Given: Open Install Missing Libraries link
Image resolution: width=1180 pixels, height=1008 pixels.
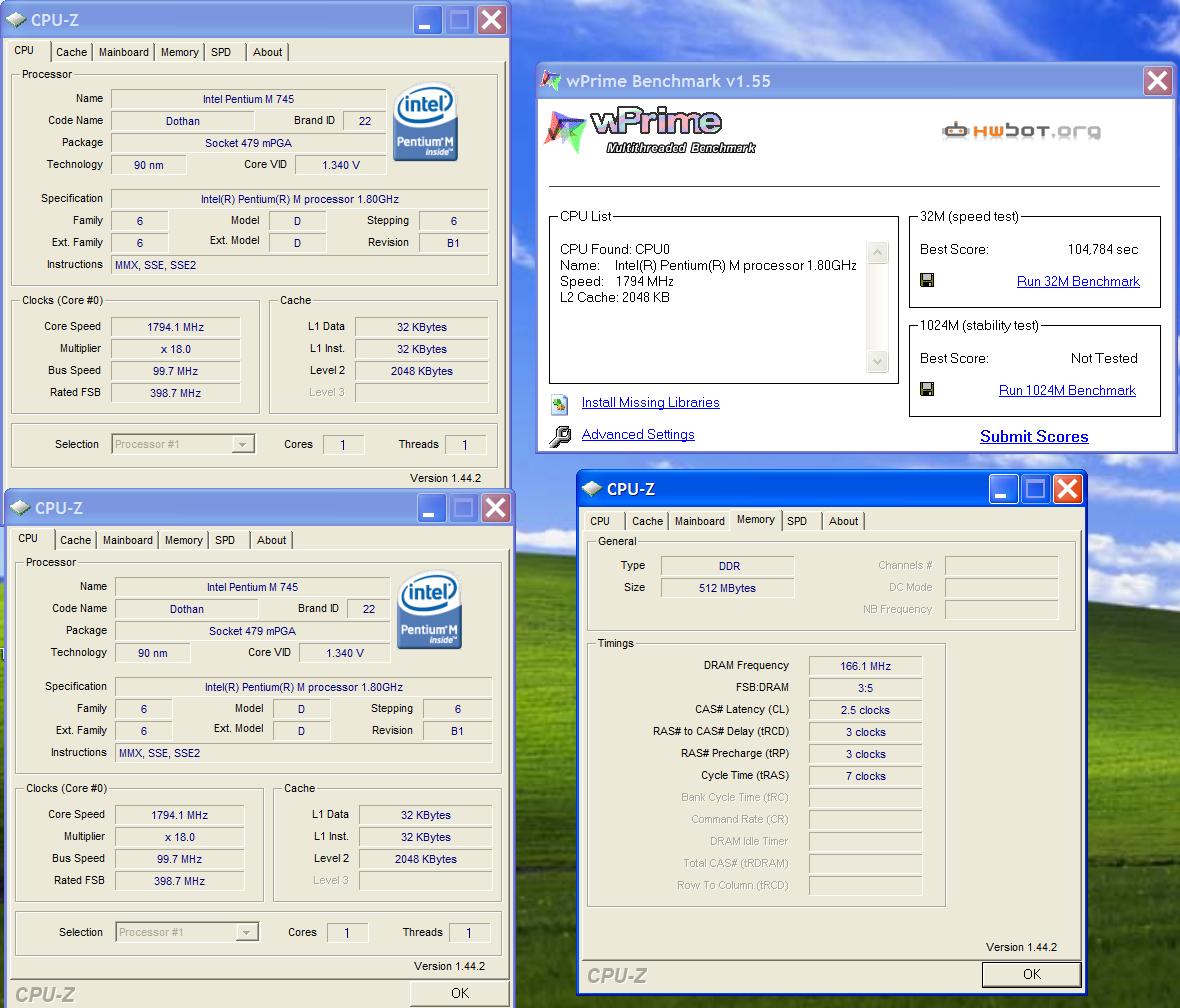Looking at the screenshot, I should (650, 403).
